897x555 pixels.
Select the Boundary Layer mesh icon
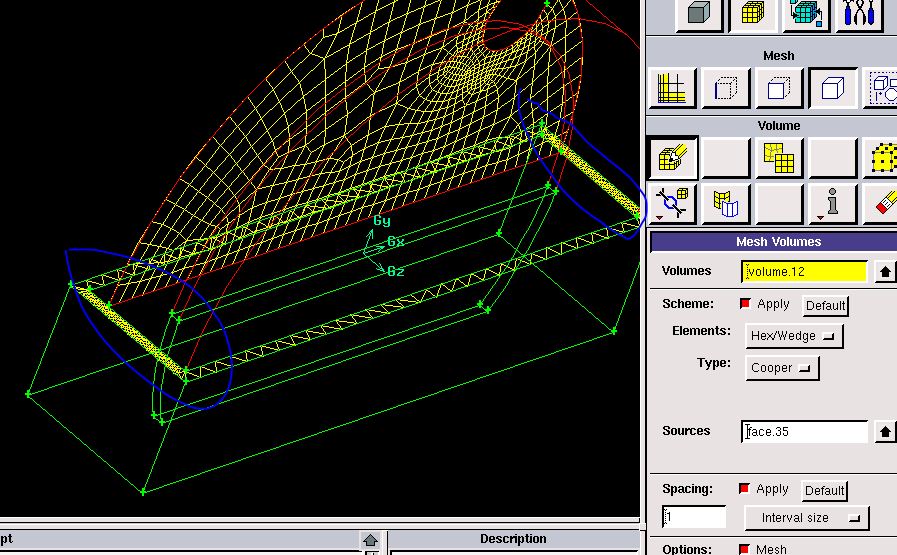[673, 89]
